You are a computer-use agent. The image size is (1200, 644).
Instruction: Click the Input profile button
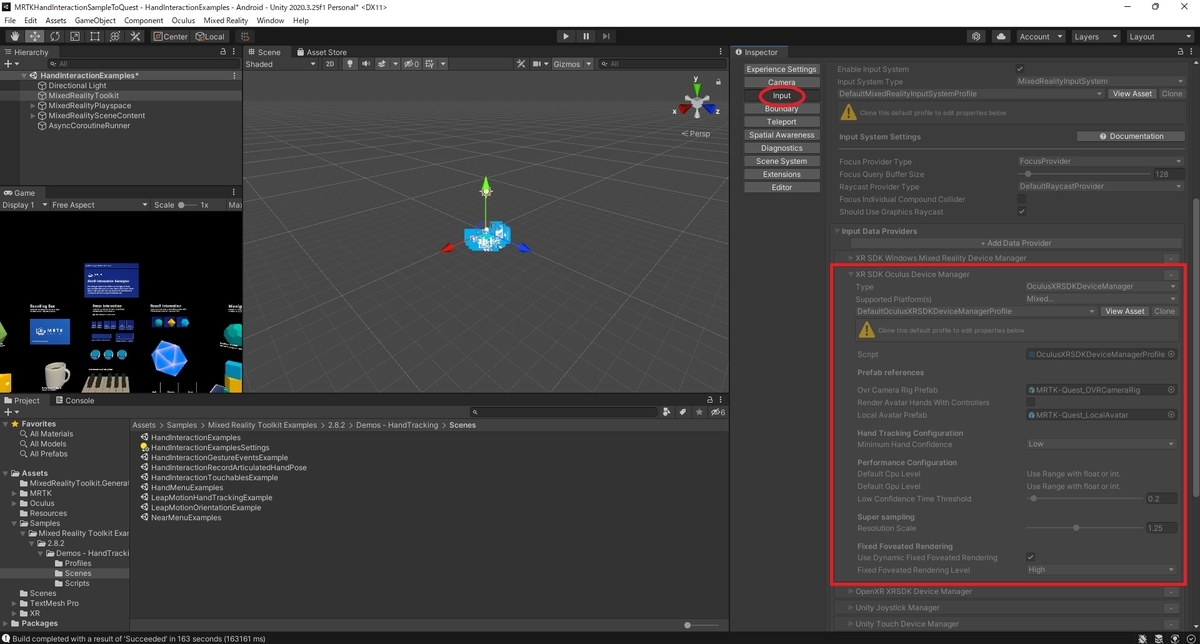782,96
